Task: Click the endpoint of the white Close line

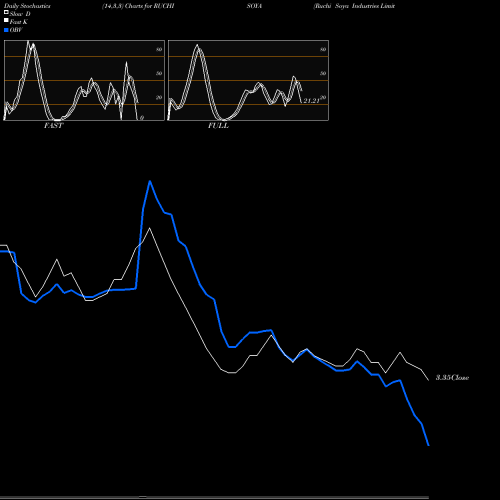Action: (428, 380)
